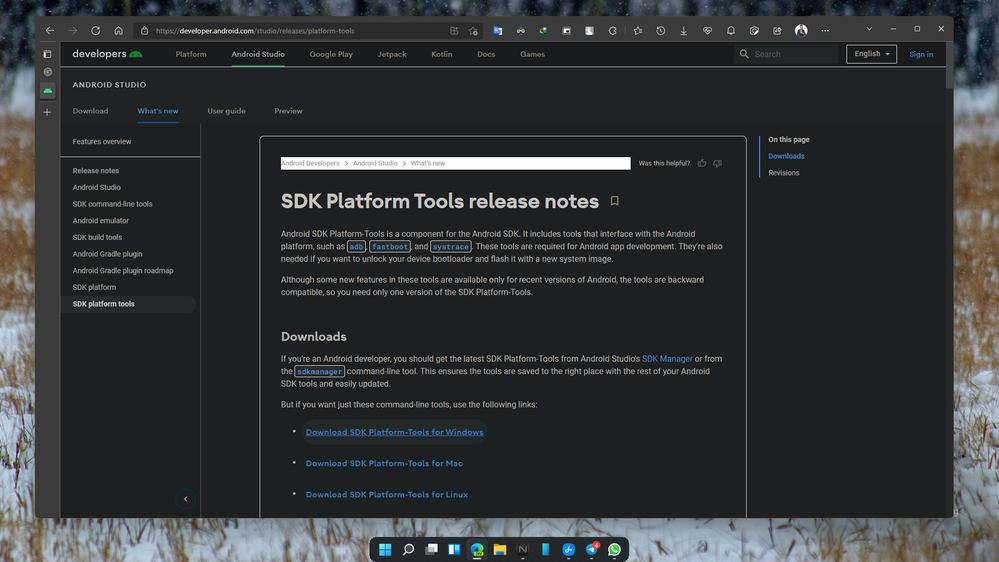Download SDK Platform-Tools for Mac
This screenshot has height=562, width=999.
(x=384, y=463)
